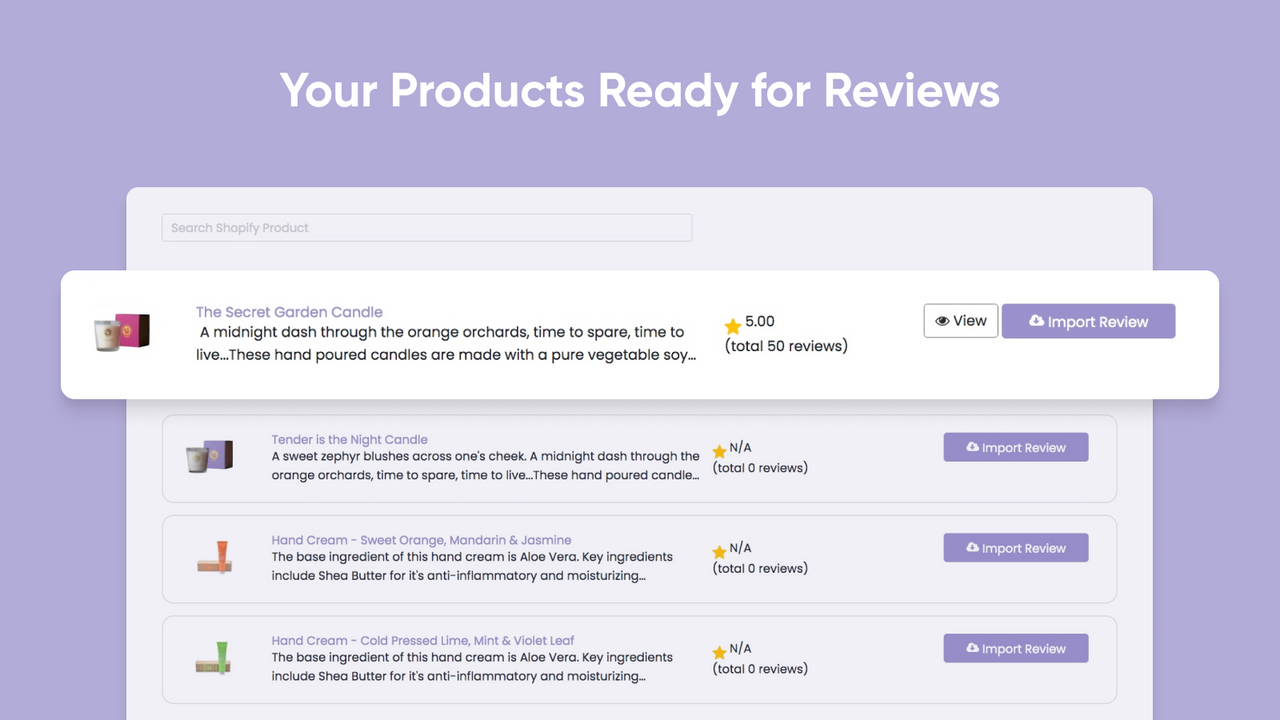Select the View button for The Secret Garden Candle
The image size is (1280, 720).
pyautogui.click(x=960, y=321)
